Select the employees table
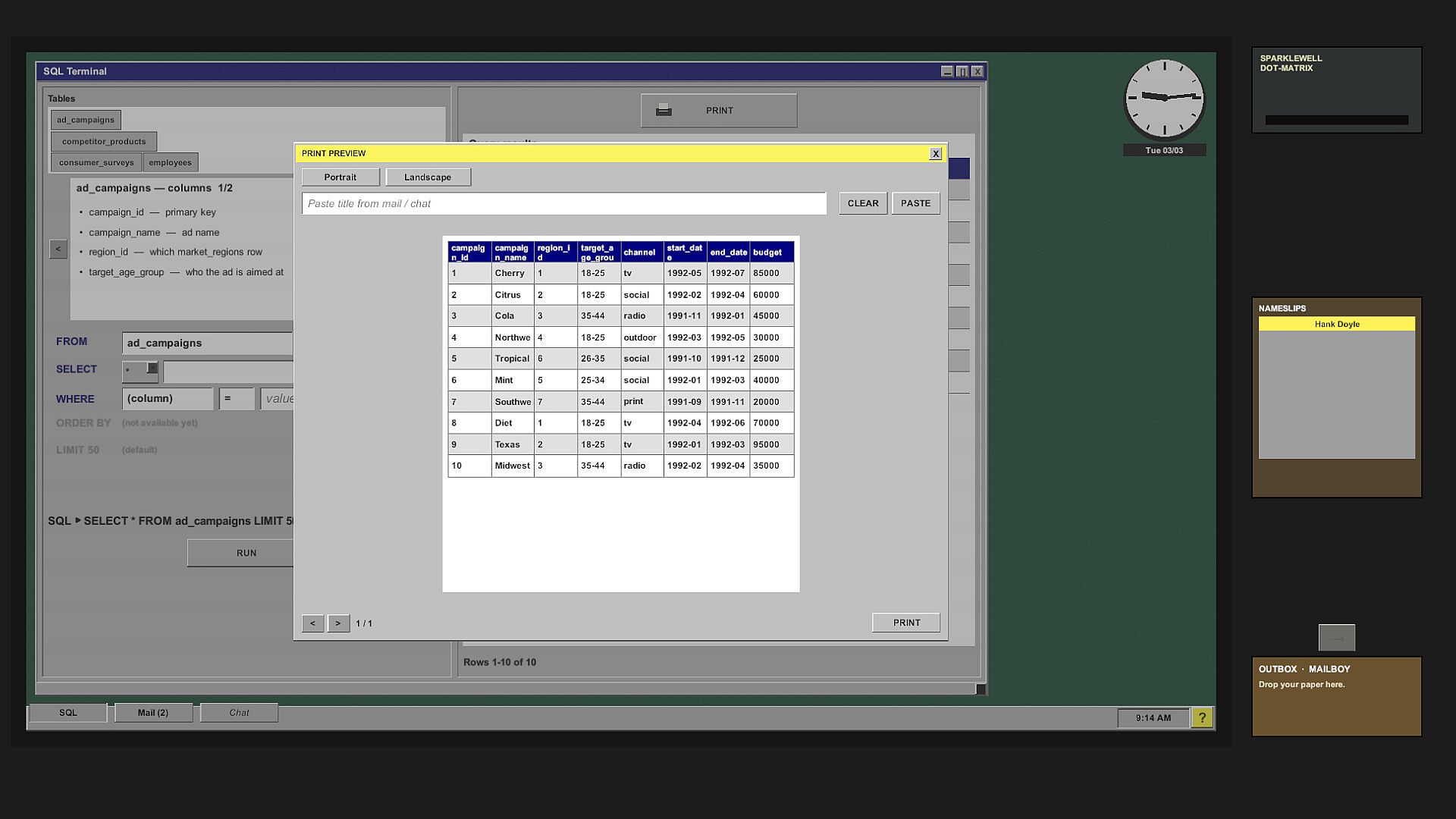Viewport: 1456px width, 819px height. click(170, 162)
